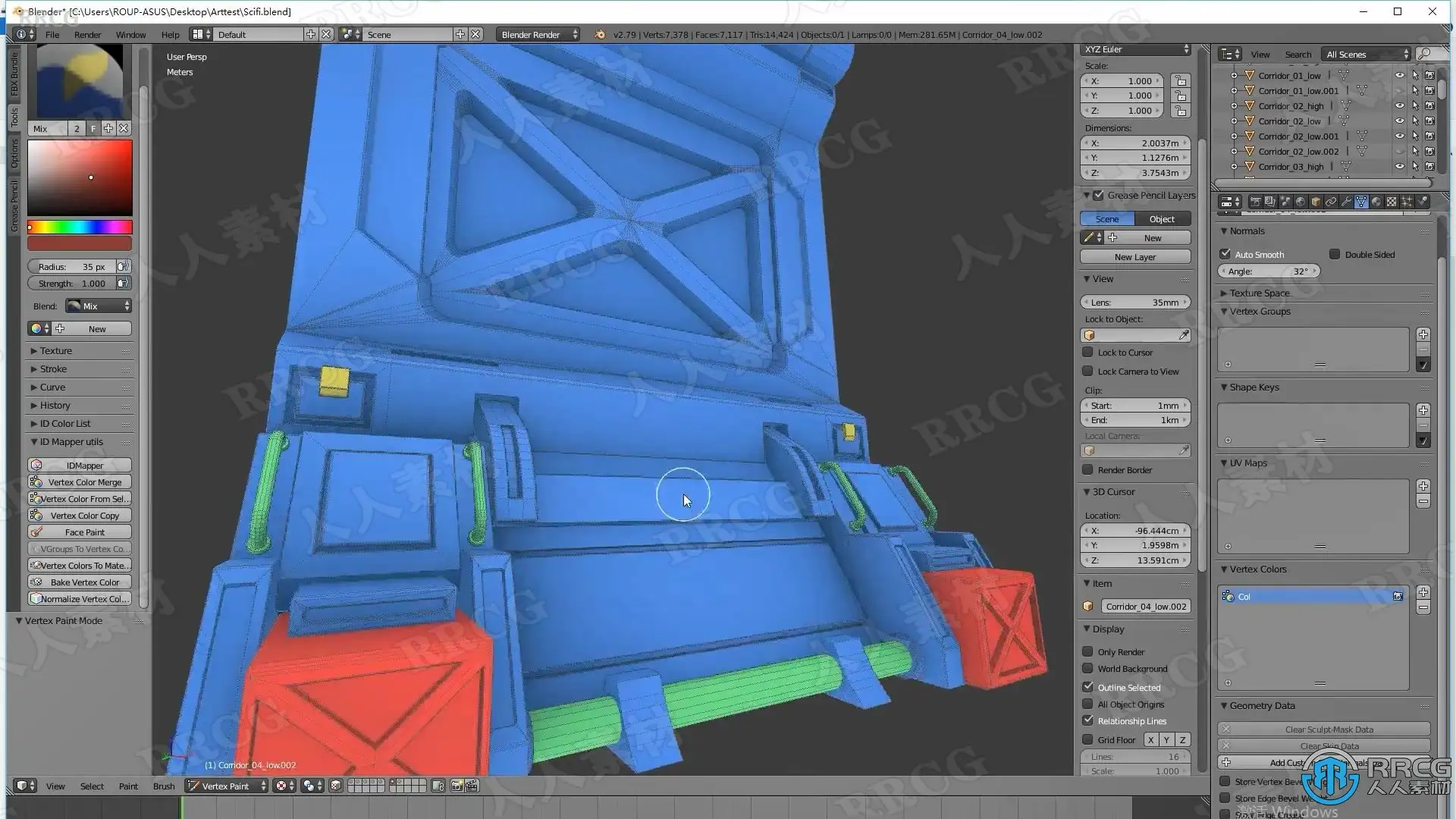Open the Render properties camera tab

[x=1256, y=202]
